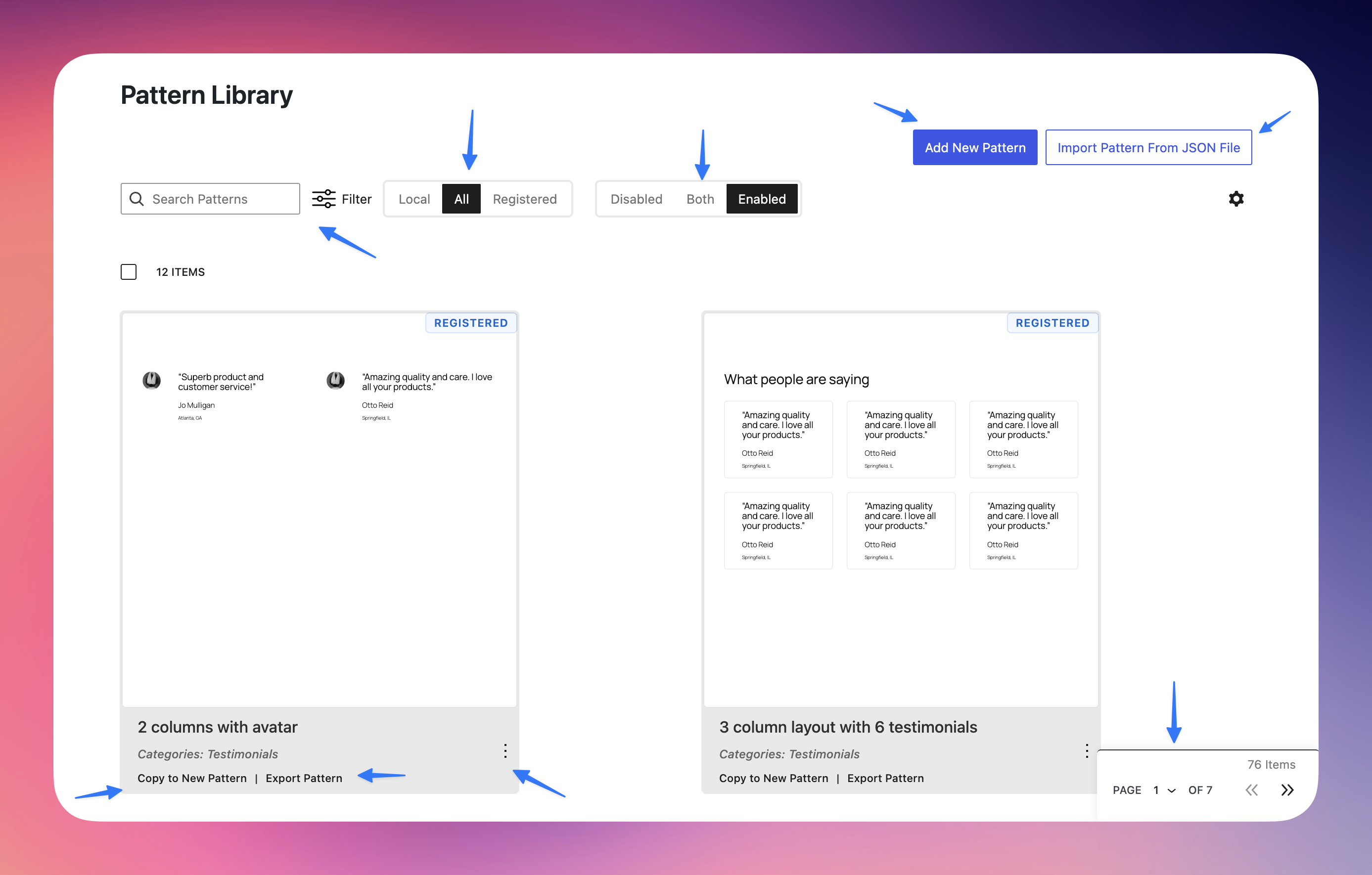This screenshot has height=875, width=1372.
Task: Tick the select all items checkbox
Action: point(129,272)
